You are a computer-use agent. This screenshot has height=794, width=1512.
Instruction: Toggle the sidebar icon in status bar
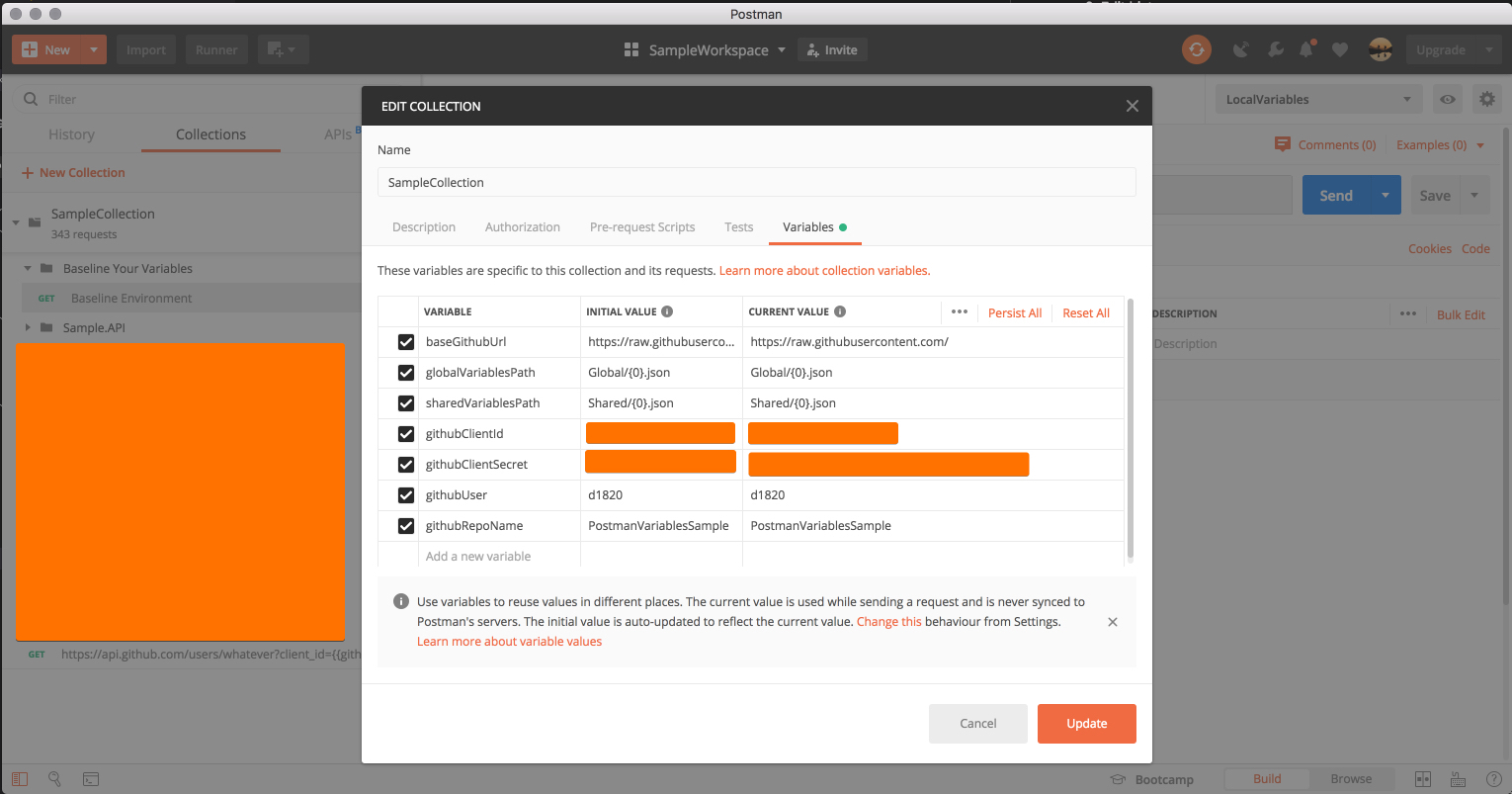[x=20, y=779]
